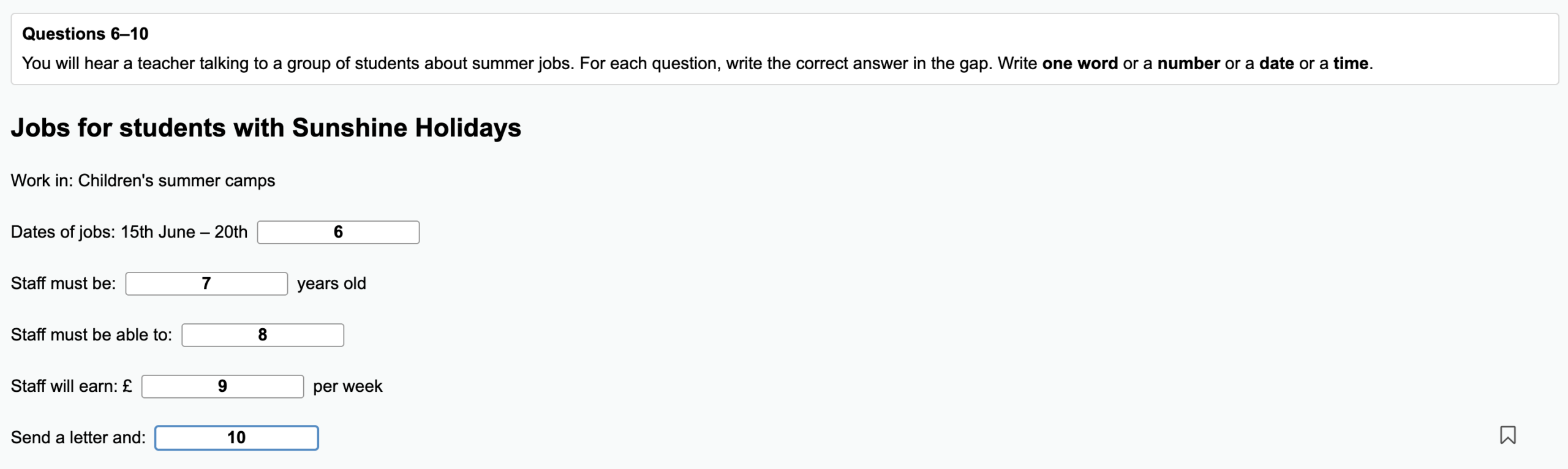Click the bold word 'number' in the instructions
This screenshot has width=1568, height=469.
(1189, 63)
